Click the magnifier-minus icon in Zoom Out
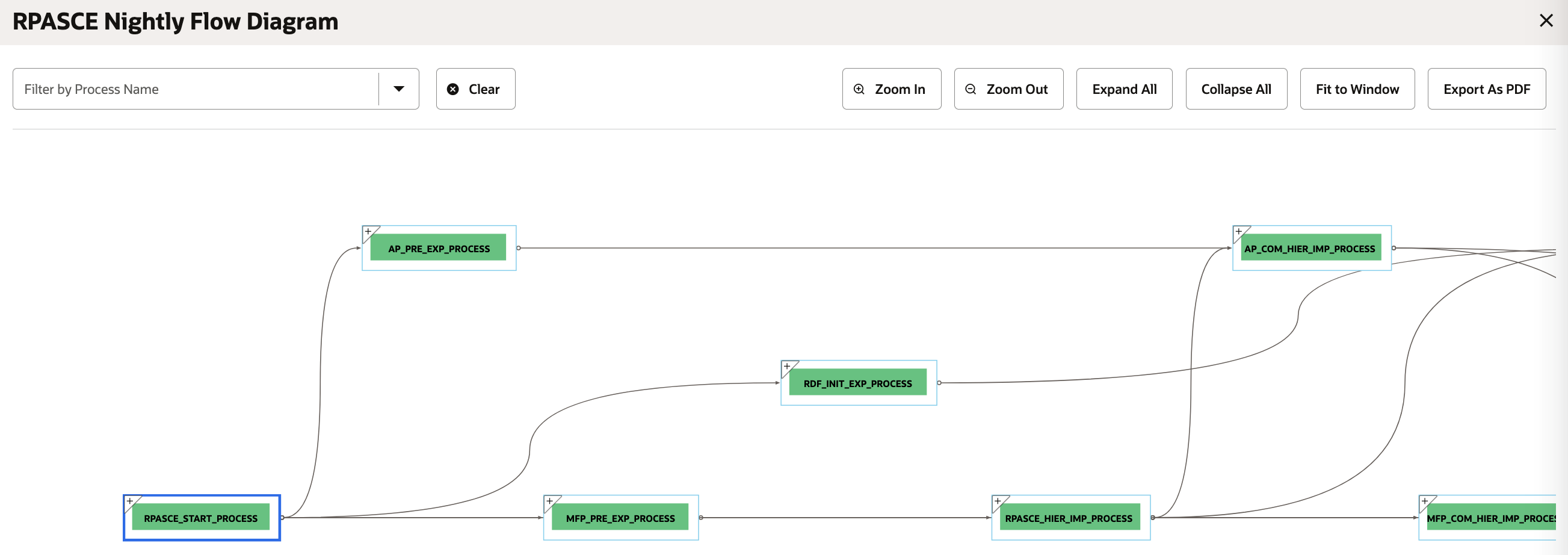 (971, 89)
